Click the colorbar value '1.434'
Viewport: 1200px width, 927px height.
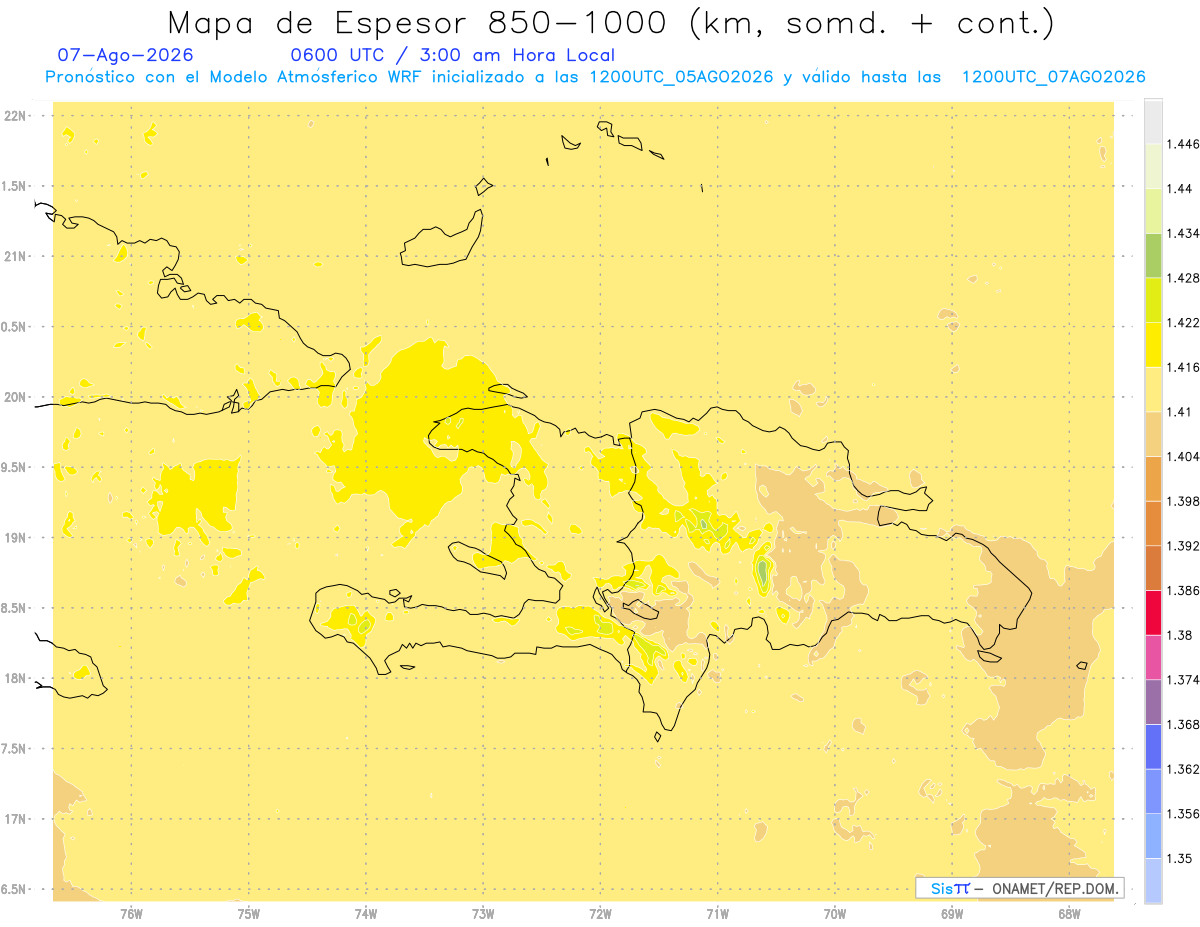(x=1182, y=233)
